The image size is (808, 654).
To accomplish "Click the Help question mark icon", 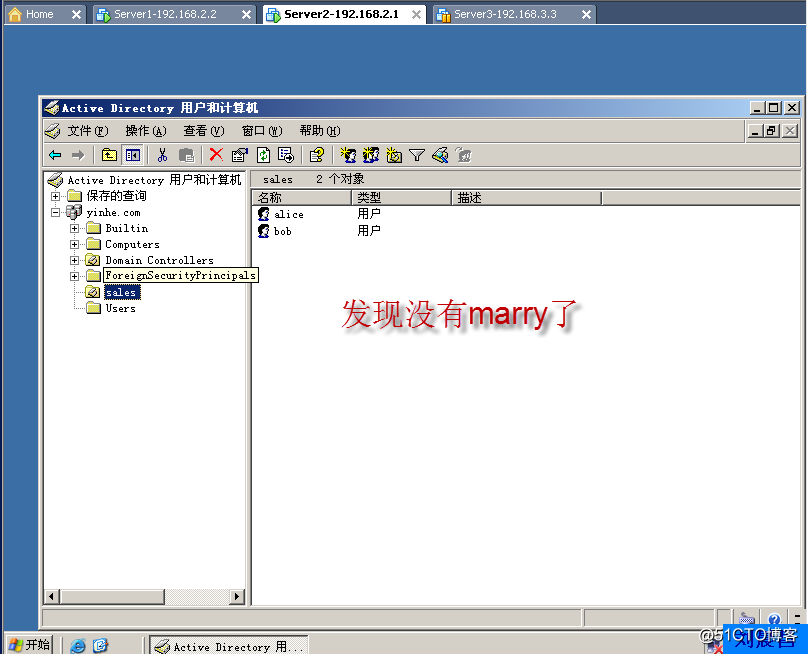I will (316, 155).
